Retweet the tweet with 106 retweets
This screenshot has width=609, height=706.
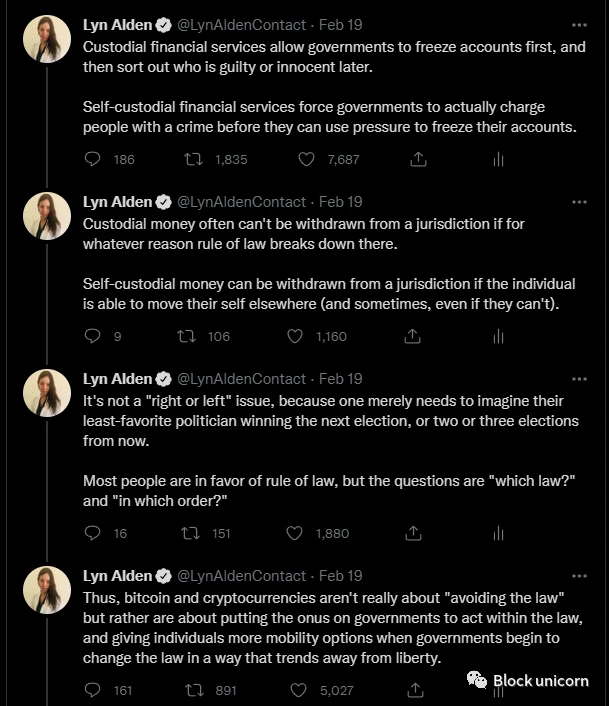[186, 336]
